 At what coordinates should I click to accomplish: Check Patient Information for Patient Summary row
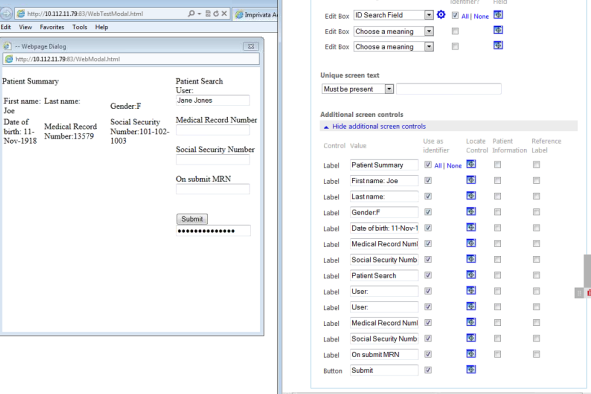(x=498, y=165)
